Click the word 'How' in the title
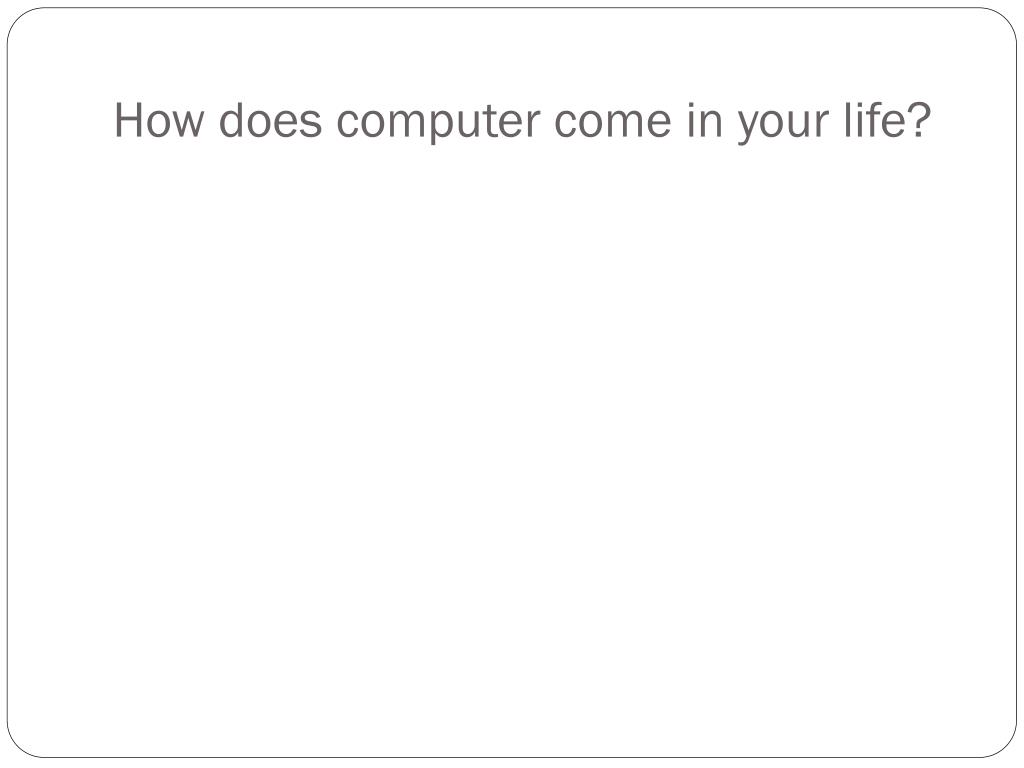Screen dimensions: 1024x768 159,121
